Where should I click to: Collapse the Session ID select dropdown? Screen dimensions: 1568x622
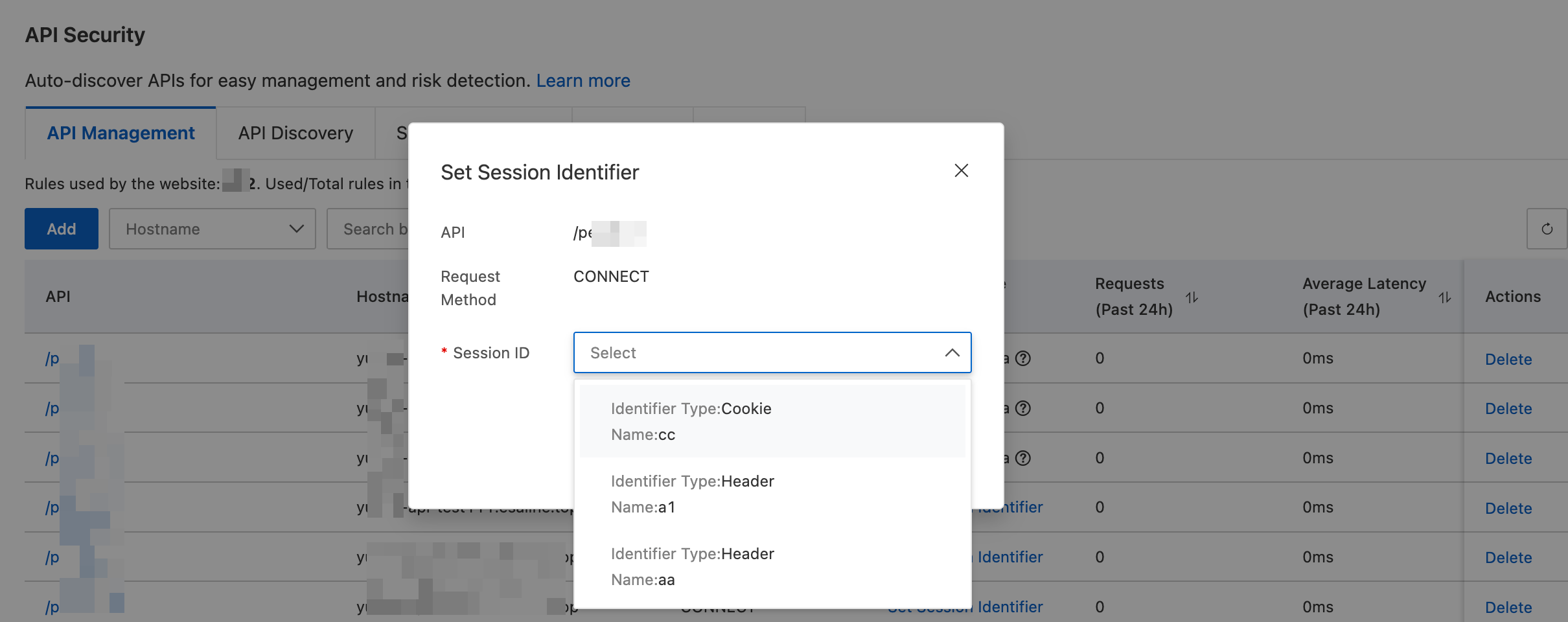coord(952,352)
